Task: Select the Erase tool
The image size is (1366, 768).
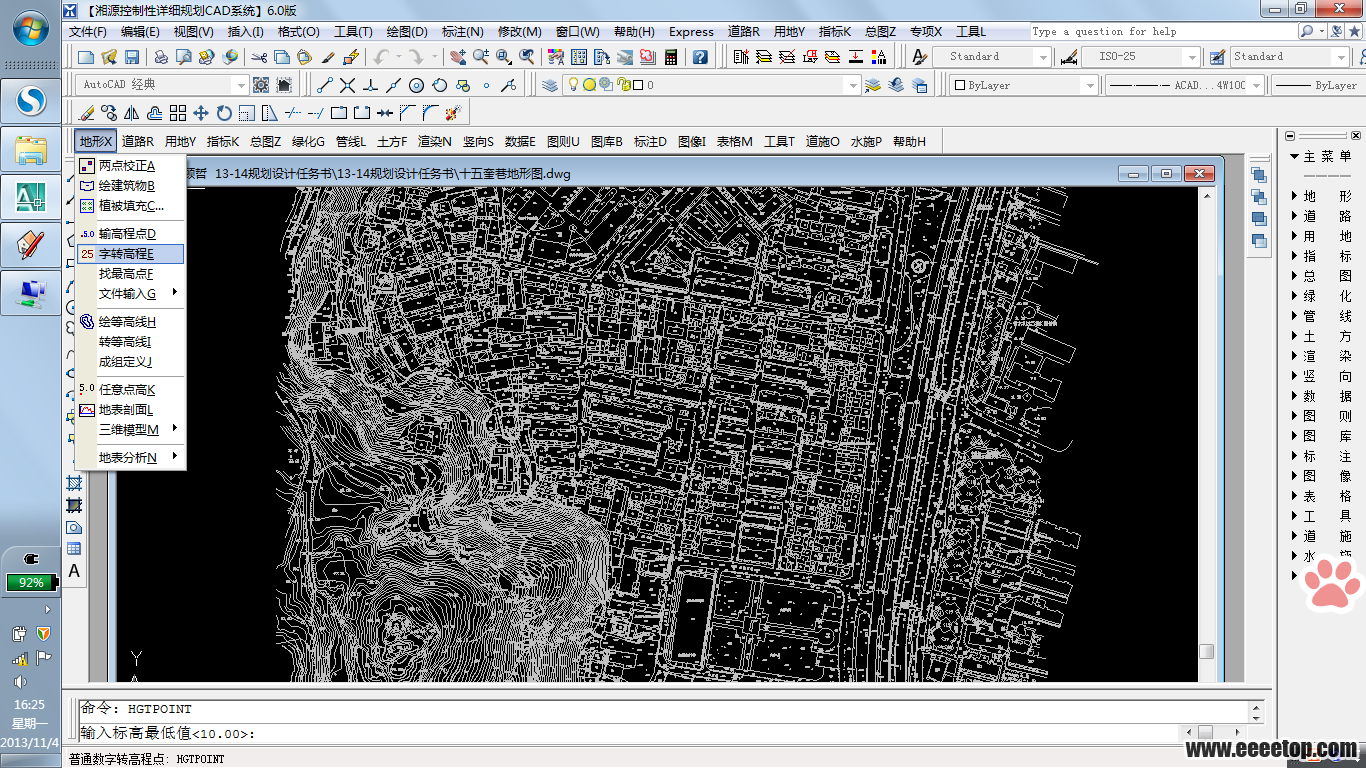Action: [x=87, y=113]
